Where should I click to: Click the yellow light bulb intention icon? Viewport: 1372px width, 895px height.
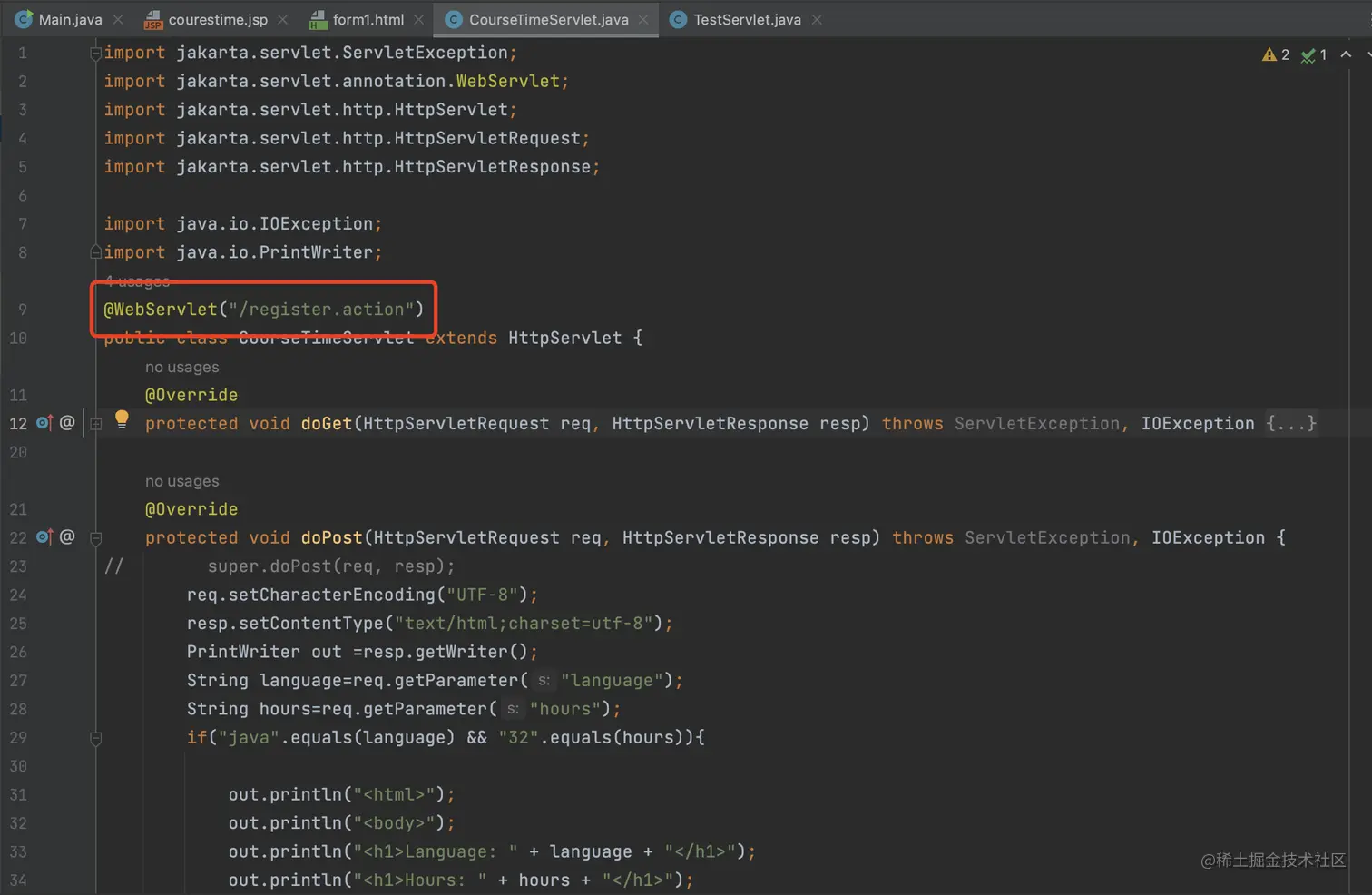[122, 418]
